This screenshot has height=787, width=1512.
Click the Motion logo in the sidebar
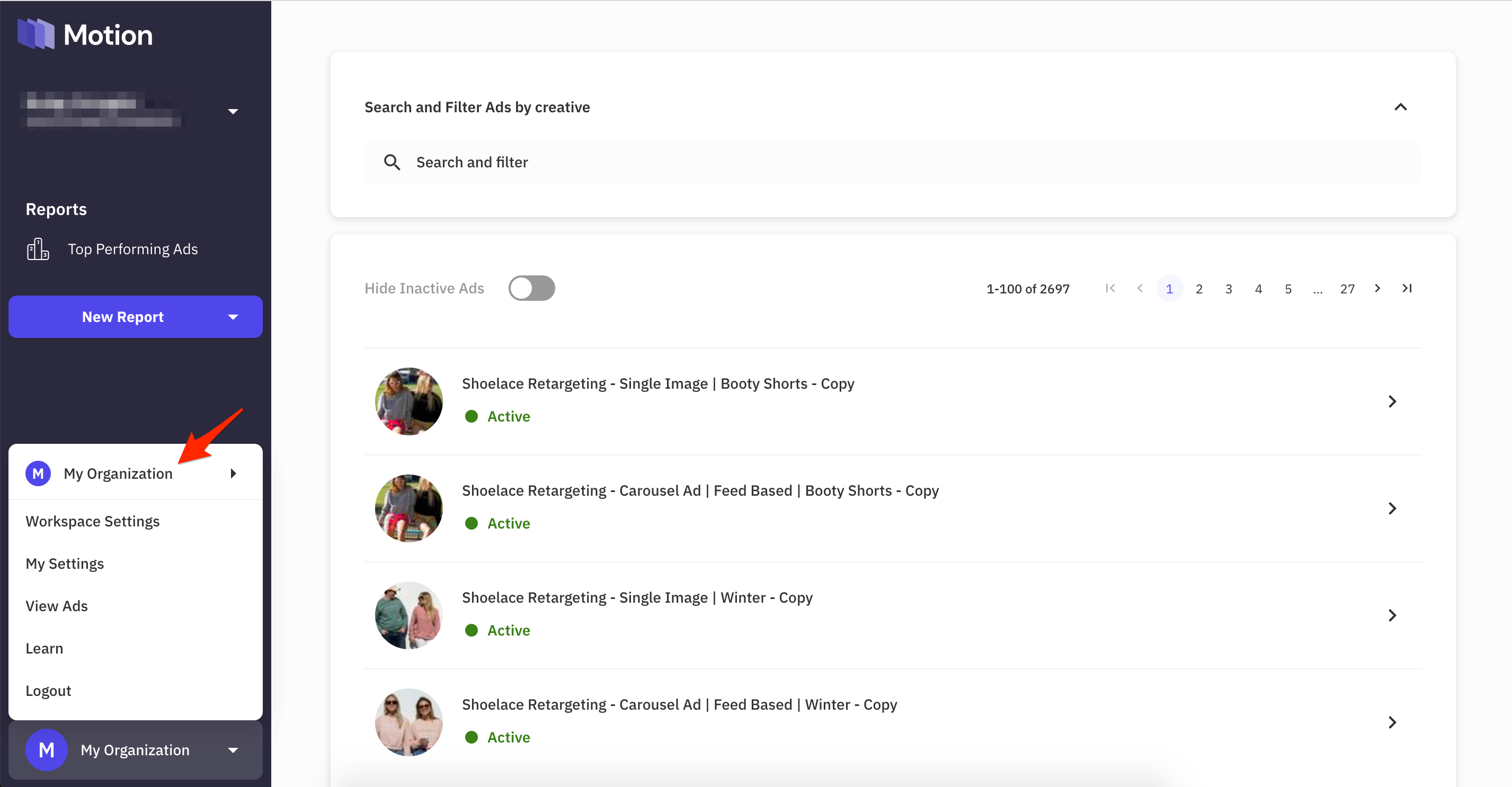(85, 34)
